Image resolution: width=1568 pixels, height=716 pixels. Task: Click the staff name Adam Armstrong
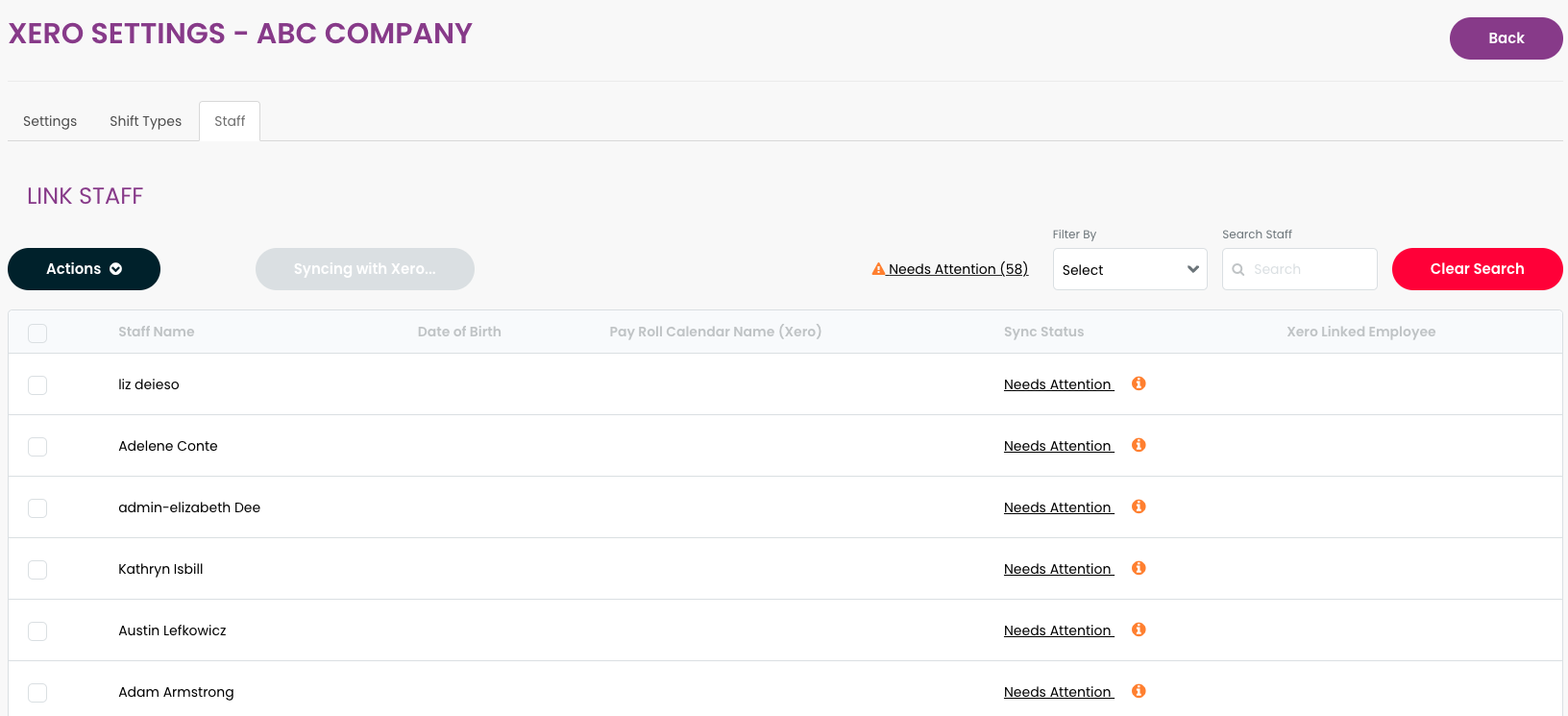click(176, 692)
